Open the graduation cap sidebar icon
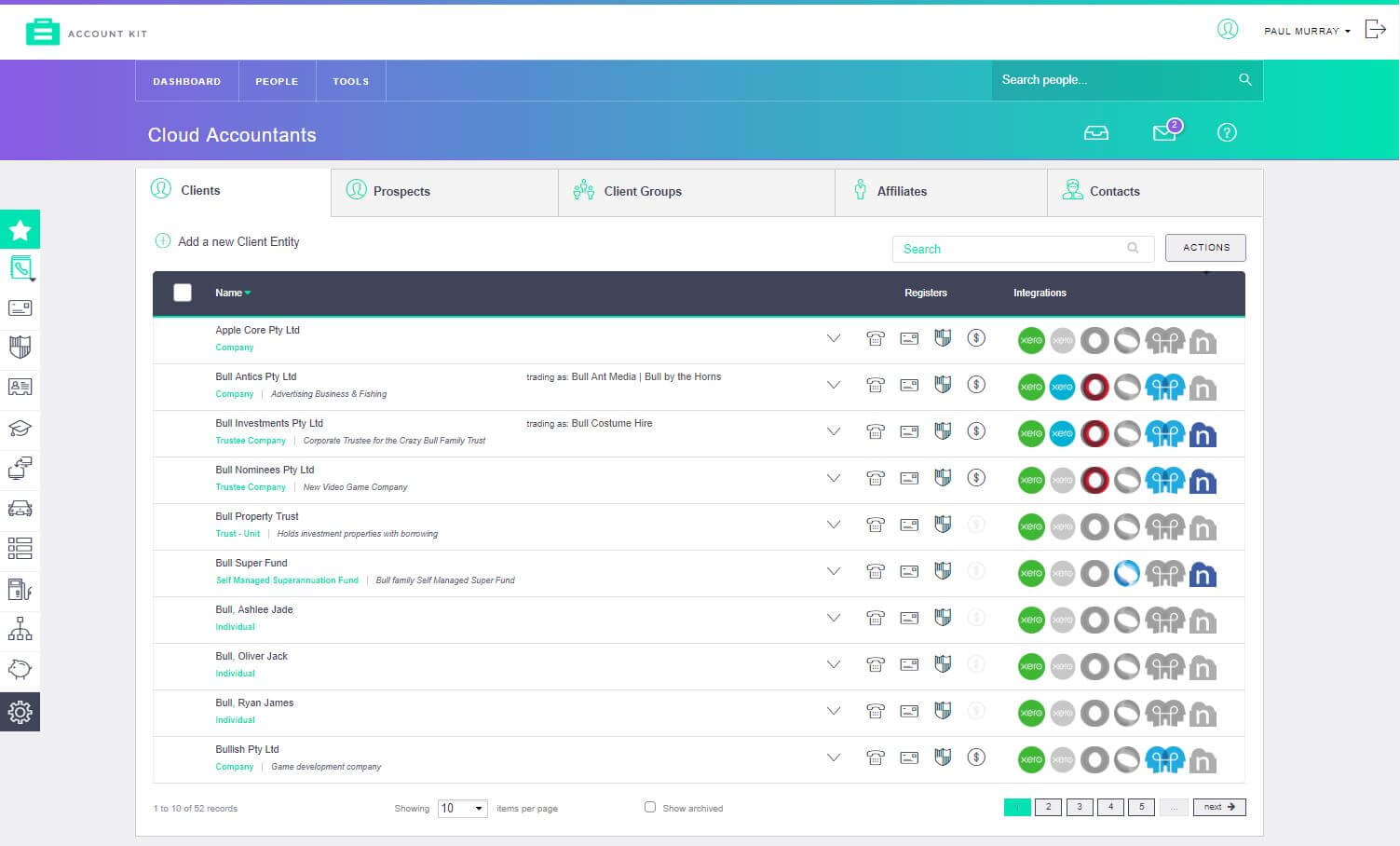 pyautogui.click(x=20, y=428)
